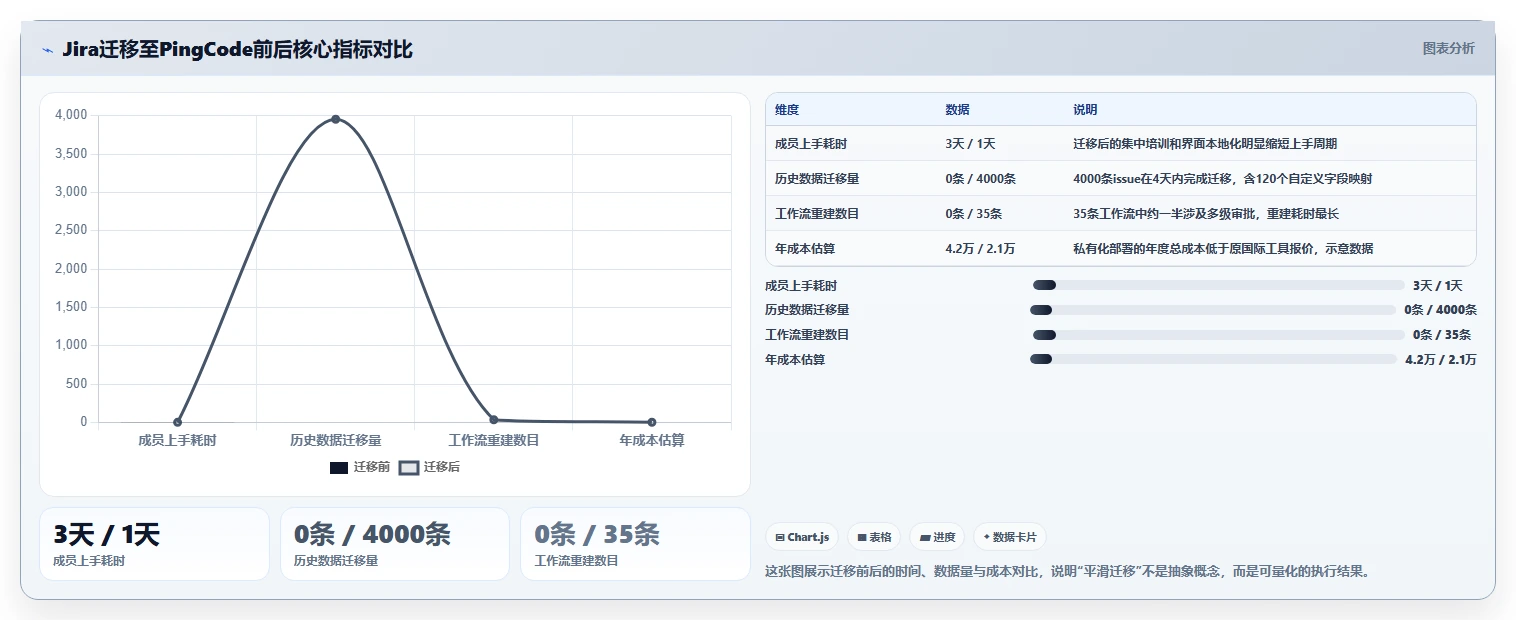1516x620 pixels.
Task: Click x-axis label 年成本估算
Action: tap(652, 440)
